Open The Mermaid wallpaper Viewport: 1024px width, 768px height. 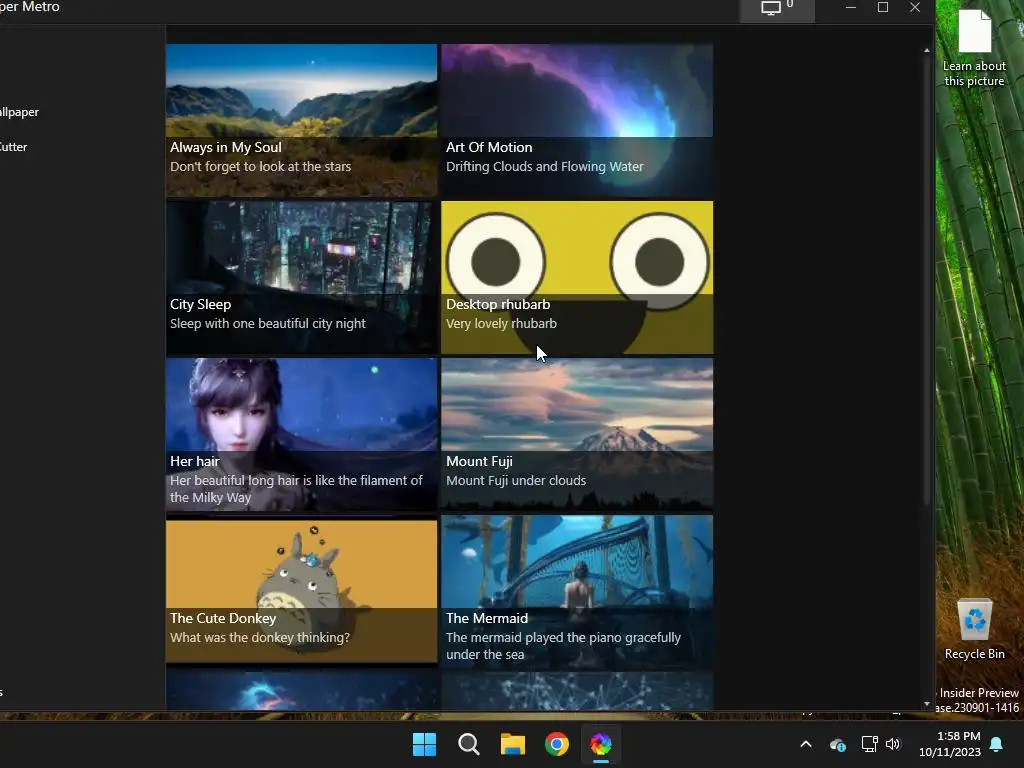[x=577, y=592]
